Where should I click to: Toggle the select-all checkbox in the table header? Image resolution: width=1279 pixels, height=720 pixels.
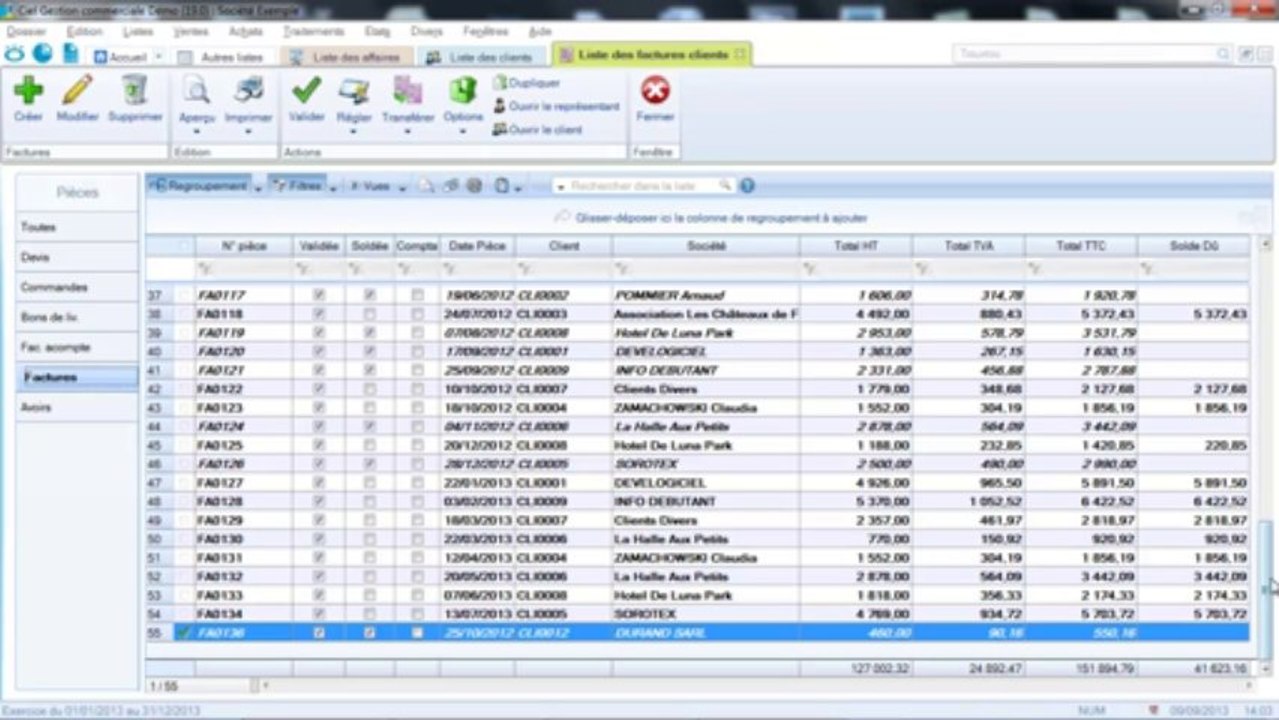coord(183,246)
